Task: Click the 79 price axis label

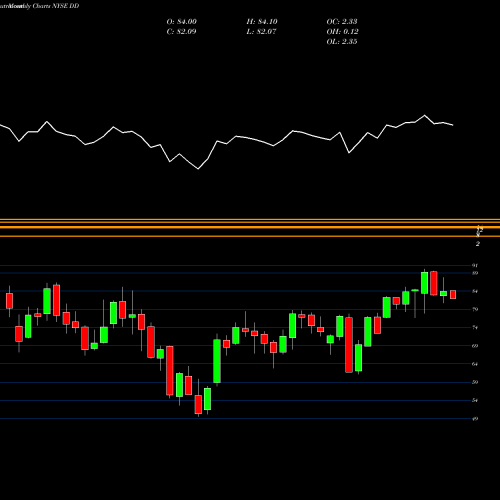Action: pos(475,309)
